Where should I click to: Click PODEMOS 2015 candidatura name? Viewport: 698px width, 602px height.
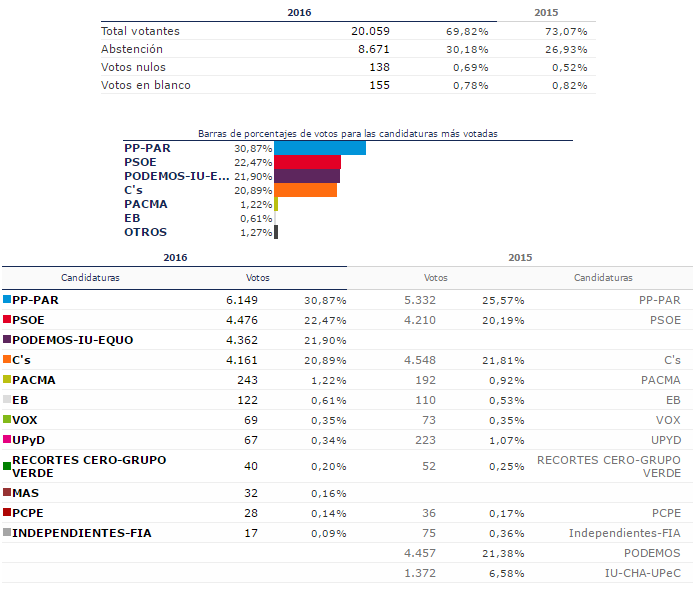pos(652,553)
